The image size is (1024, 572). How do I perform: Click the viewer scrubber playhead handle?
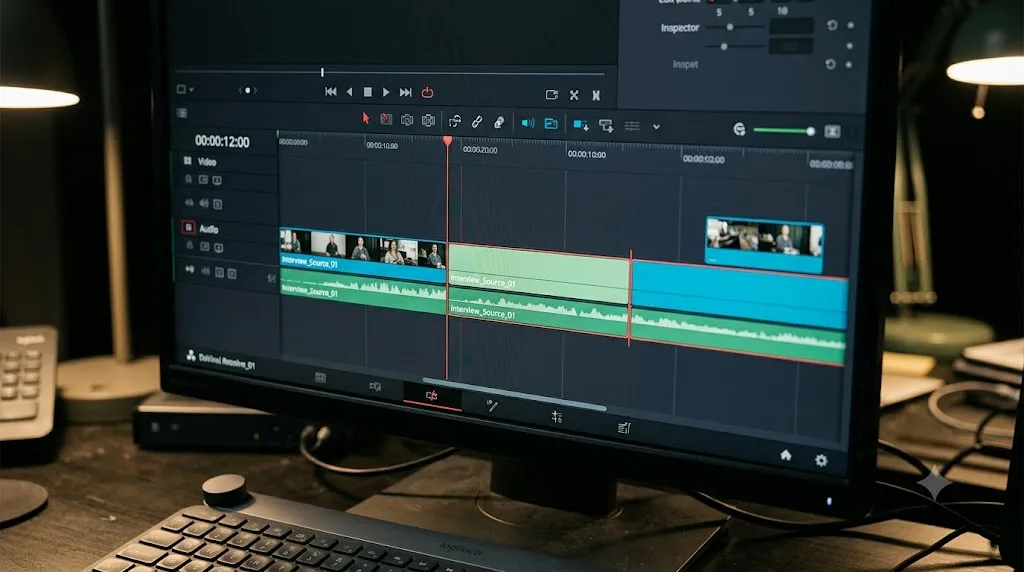click(x=323, y=72)
